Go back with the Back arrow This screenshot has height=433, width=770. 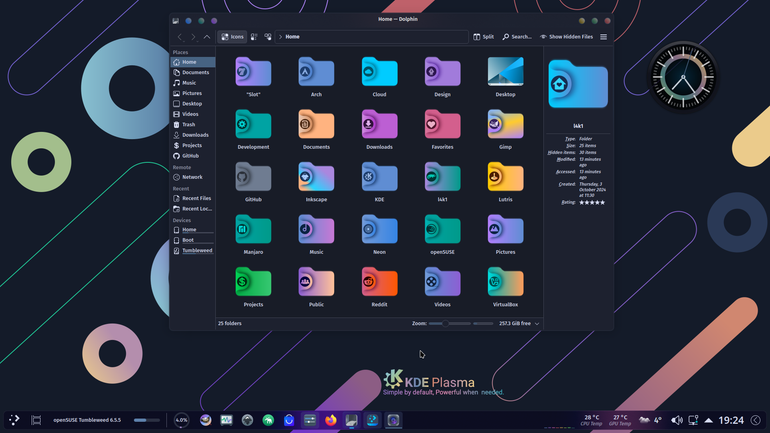click(180, 37)
